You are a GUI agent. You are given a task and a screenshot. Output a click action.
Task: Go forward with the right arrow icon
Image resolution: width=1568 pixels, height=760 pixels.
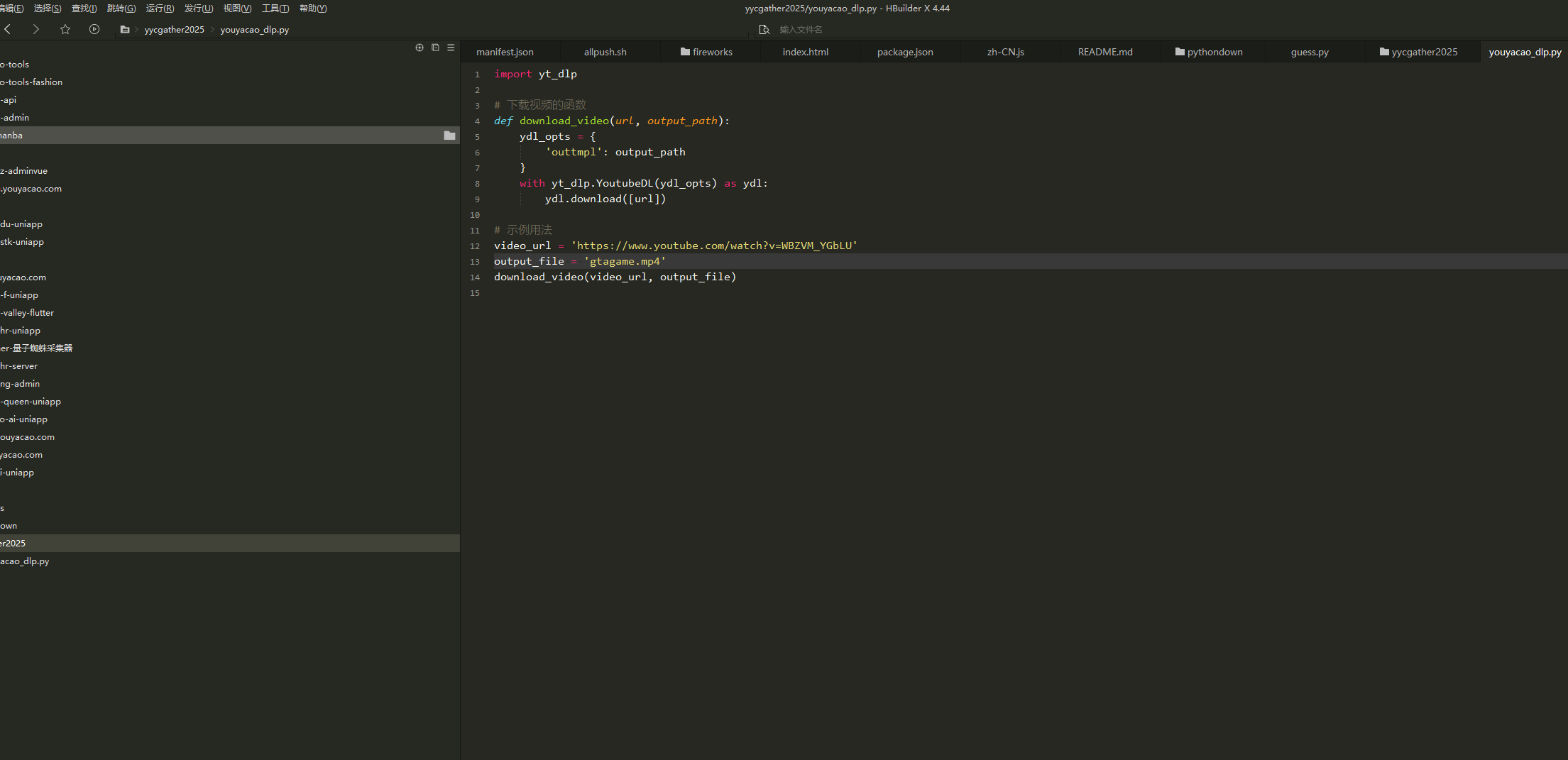point(35,29)
